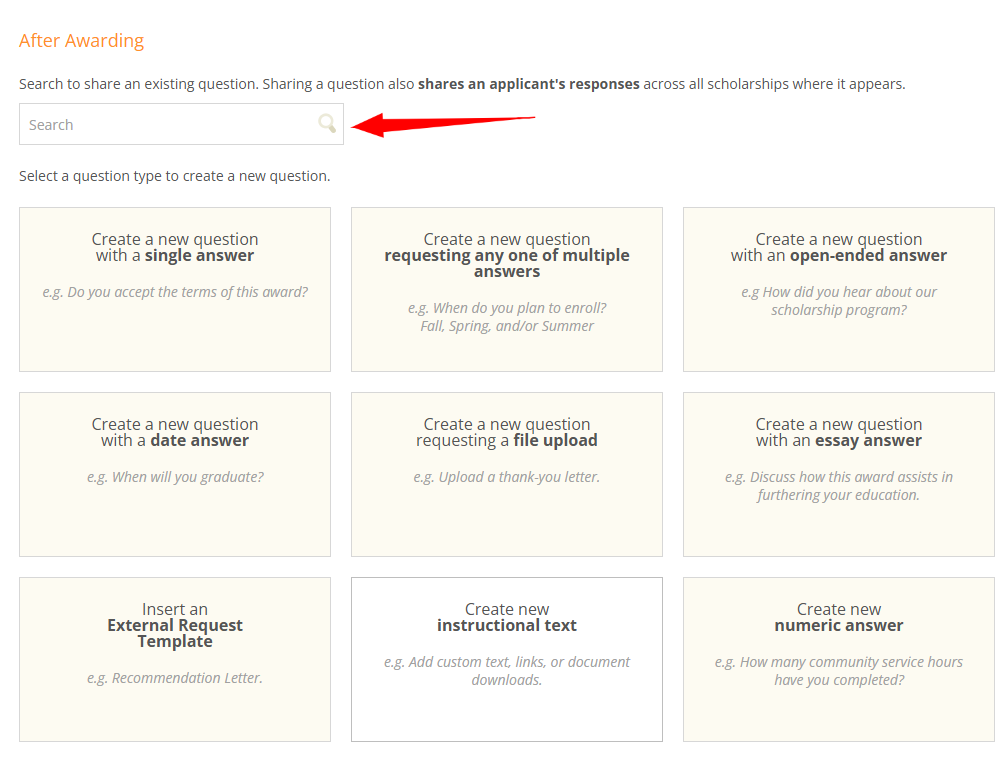
Task: Click the When will you graduate example text
Action: tap(174, 477)
